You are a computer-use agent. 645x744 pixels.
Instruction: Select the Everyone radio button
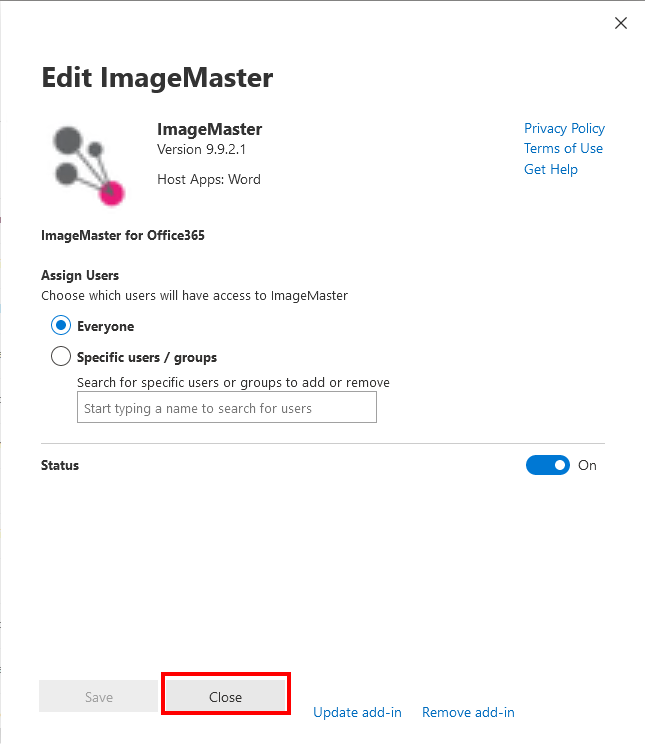[61, 326]
